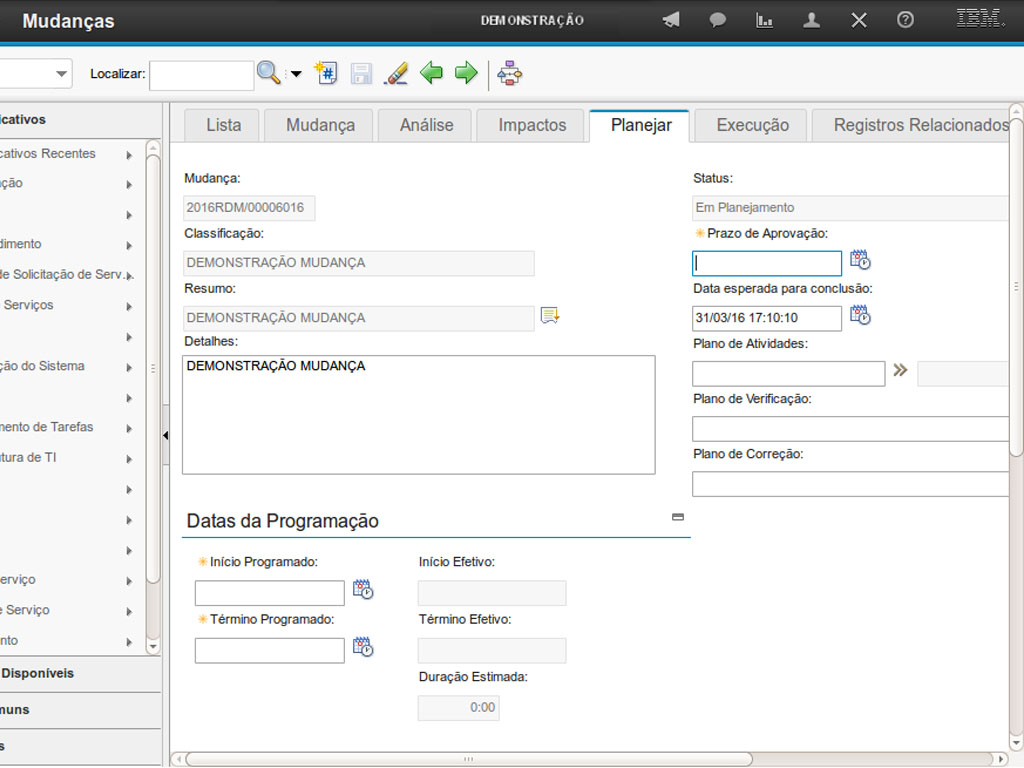Open the workflow route icon
1024x768 pixels.
tap(510, 73)
